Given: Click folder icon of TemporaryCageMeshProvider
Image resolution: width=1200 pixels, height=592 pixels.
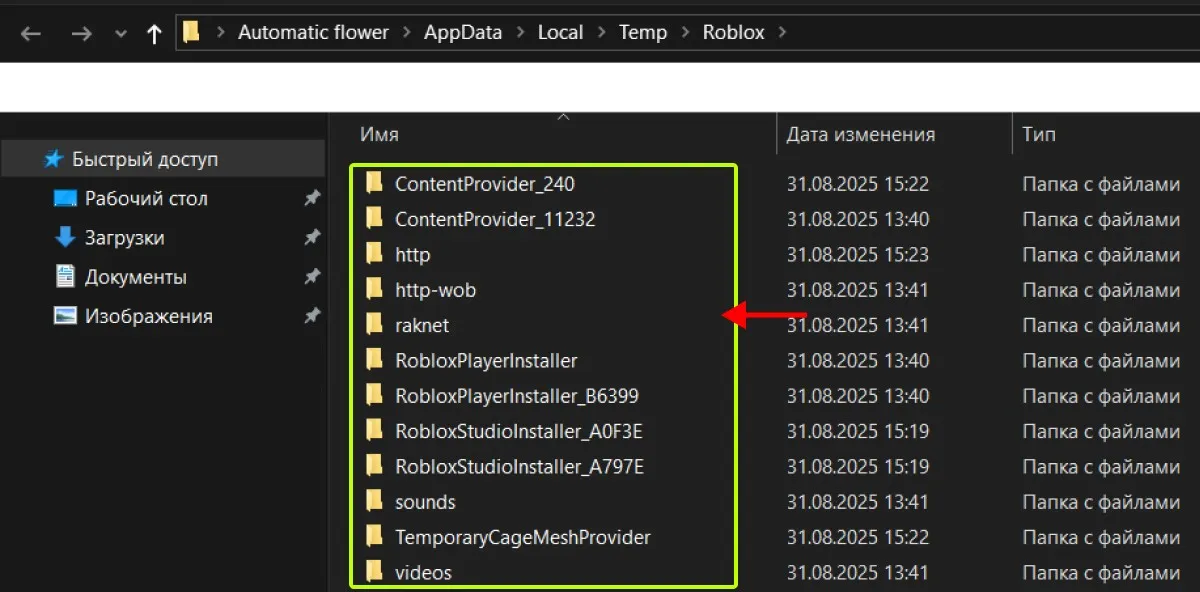Looking at the screenshot, I should [x=374, y=536].
